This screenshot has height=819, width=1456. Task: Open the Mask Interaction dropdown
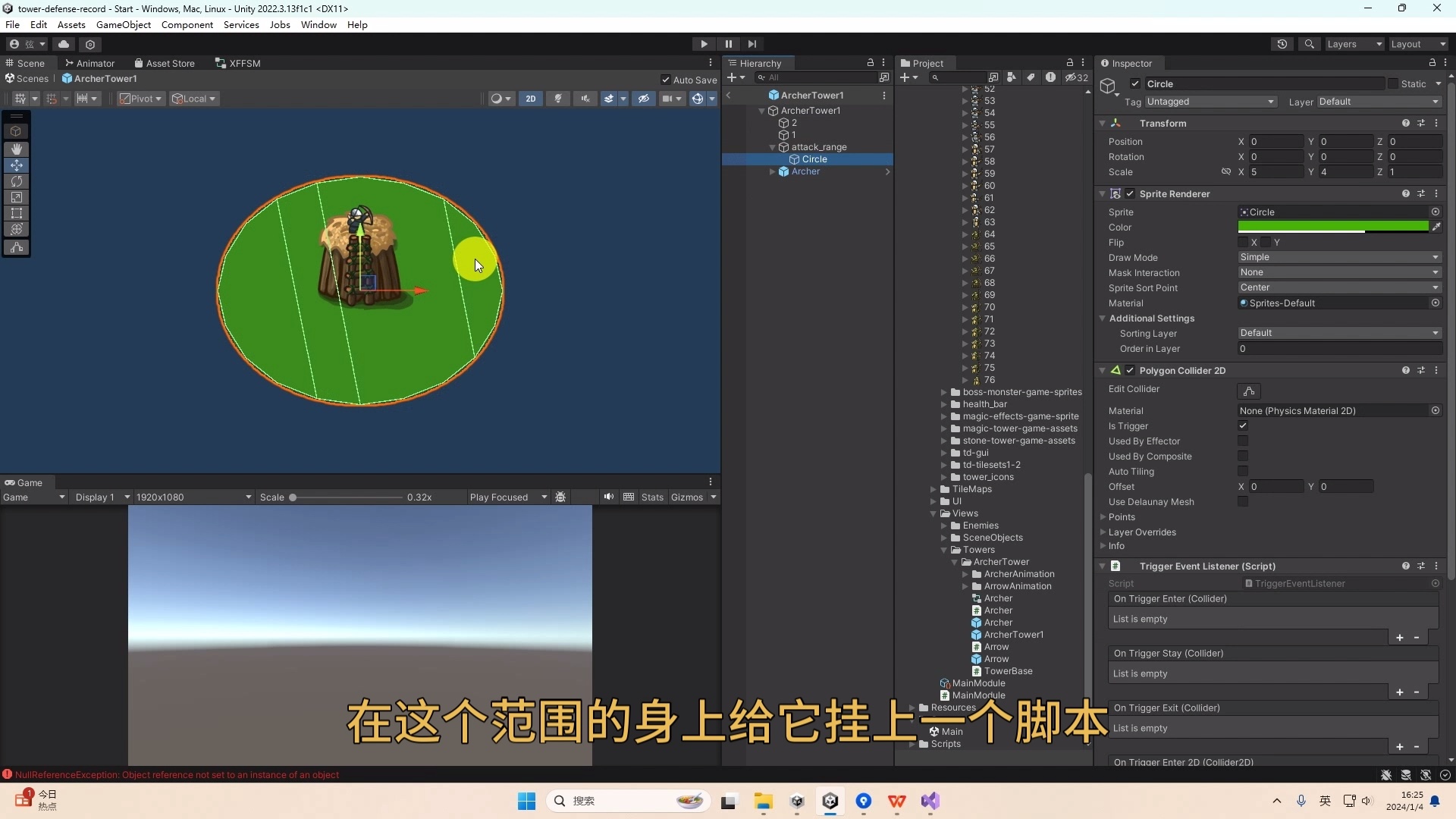tap(1338, 272)
